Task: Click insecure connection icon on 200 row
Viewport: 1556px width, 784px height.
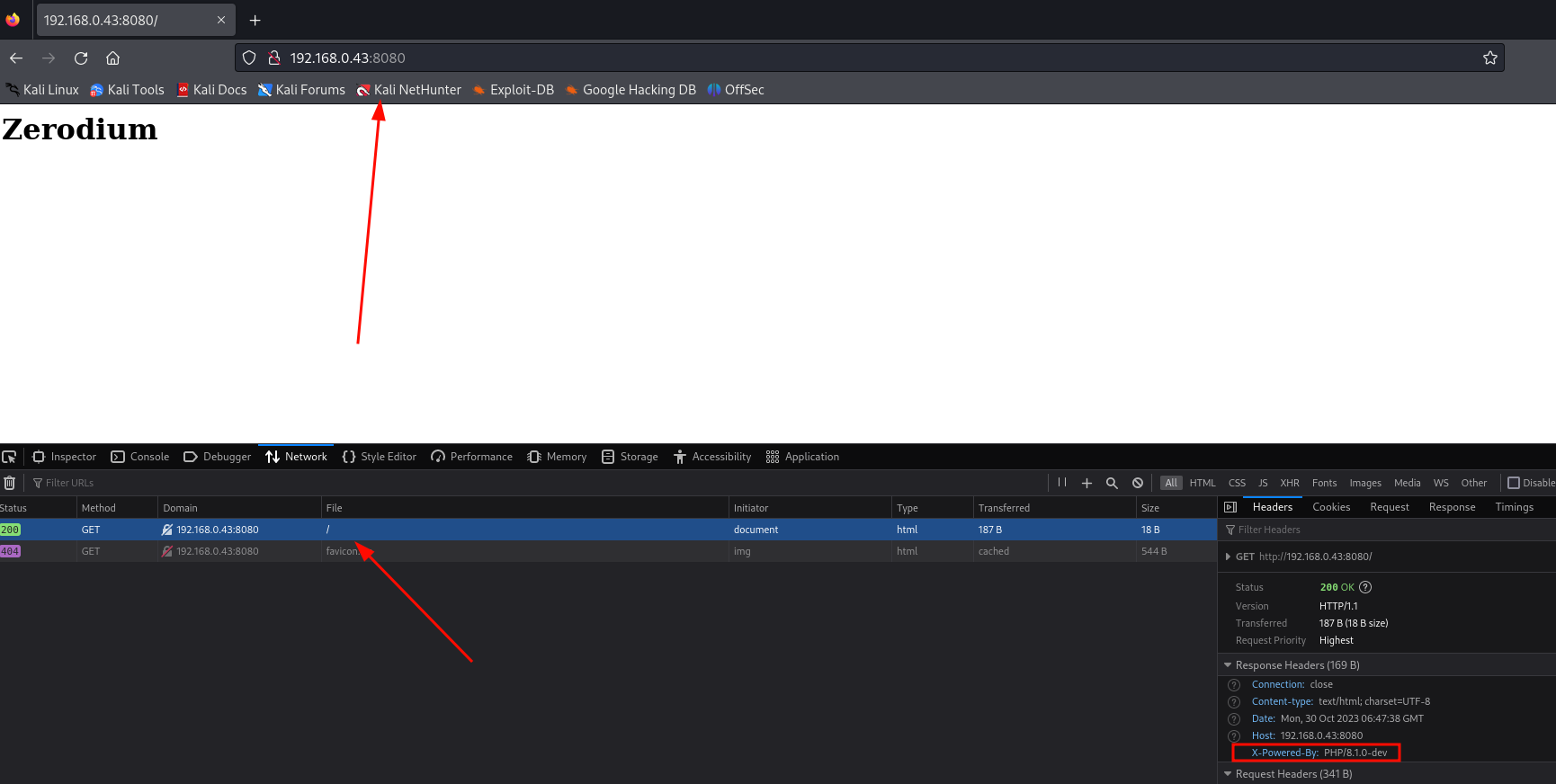Action: [167, 530]
